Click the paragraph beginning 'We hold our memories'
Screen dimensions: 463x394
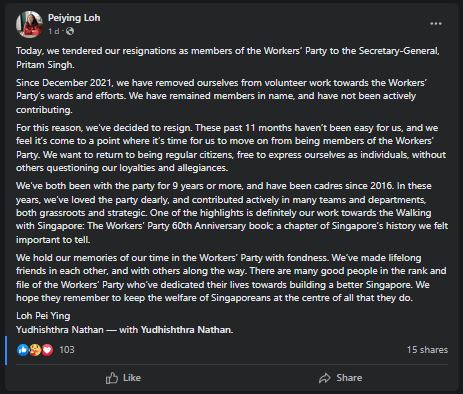[x=231, y=278]
